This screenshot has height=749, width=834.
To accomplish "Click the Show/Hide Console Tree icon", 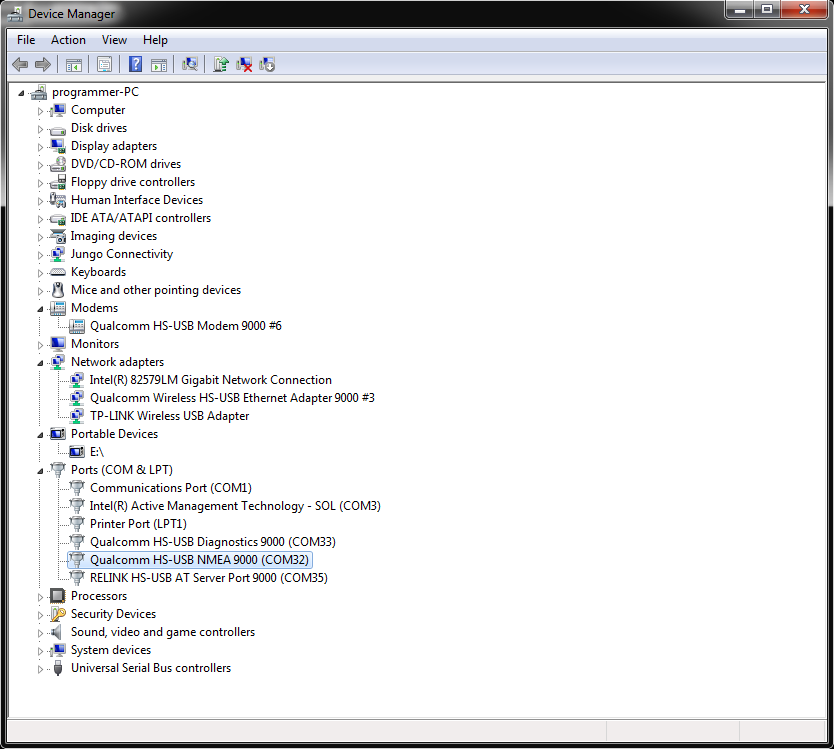I will pyautogui.click(x=73, y=65).
